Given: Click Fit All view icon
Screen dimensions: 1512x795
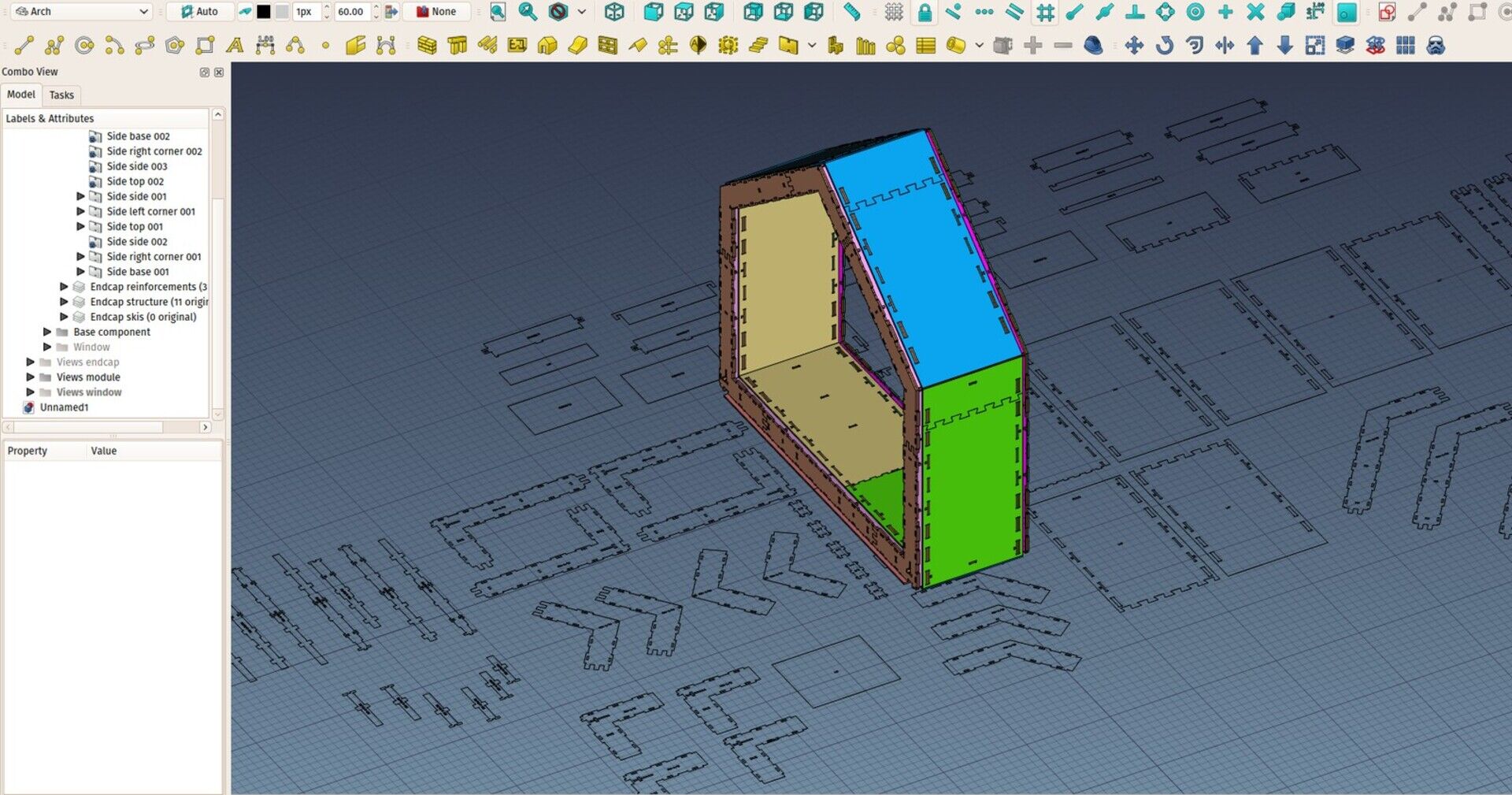Looking at the screenshot, I should click(498, 12).
